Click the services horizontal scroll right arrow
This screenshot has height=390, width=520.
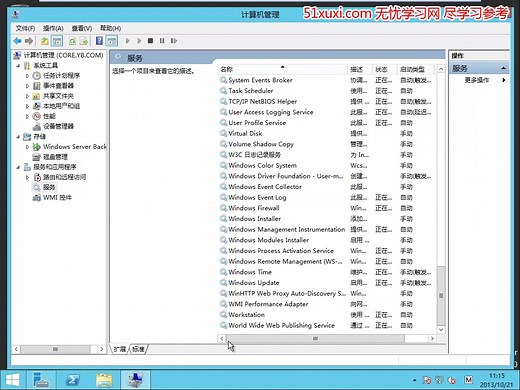432,338
